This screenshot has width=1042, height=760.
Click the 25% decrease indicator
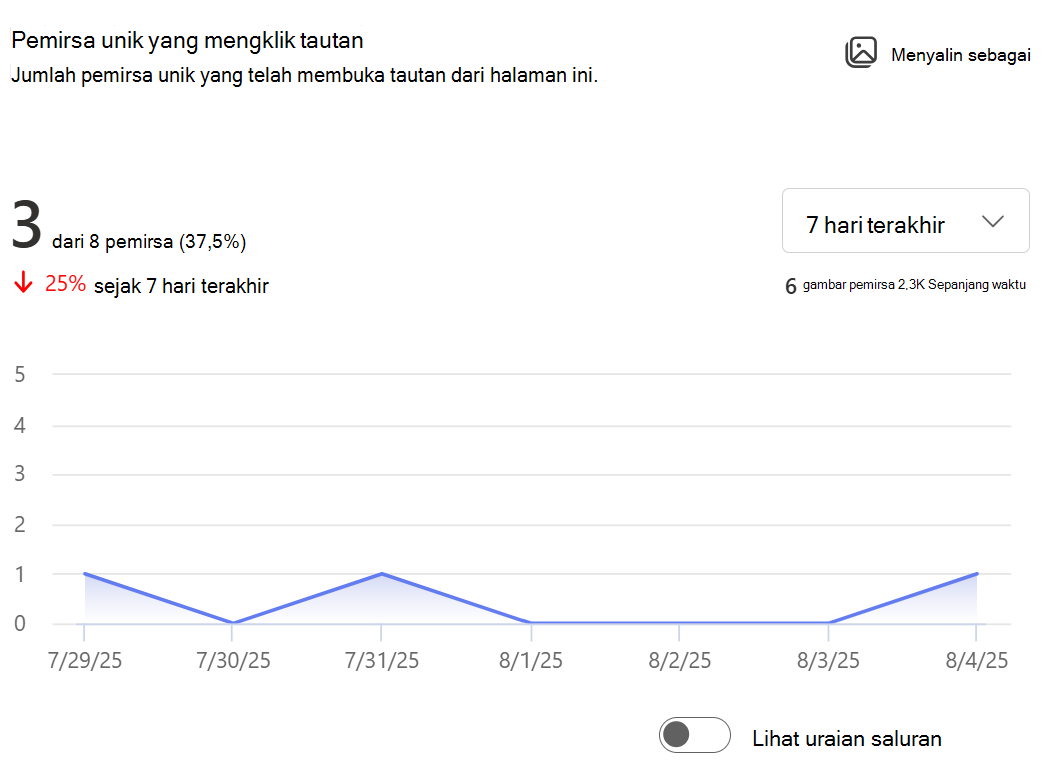click(65, 284)
